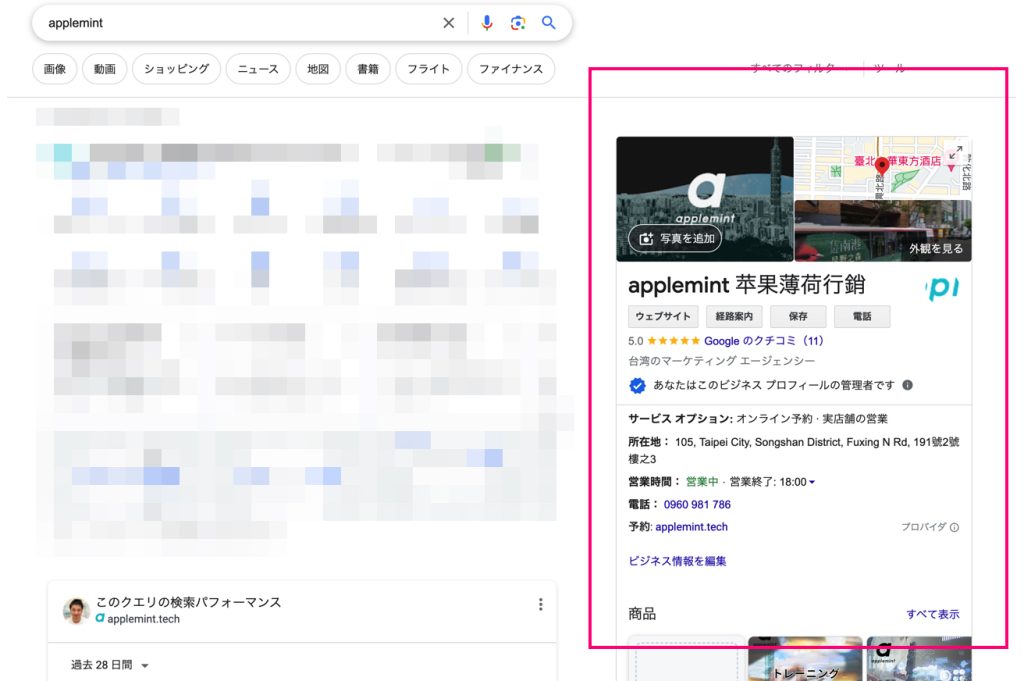Open the トレーニング product thumbnail

click(x=805, y=659)
